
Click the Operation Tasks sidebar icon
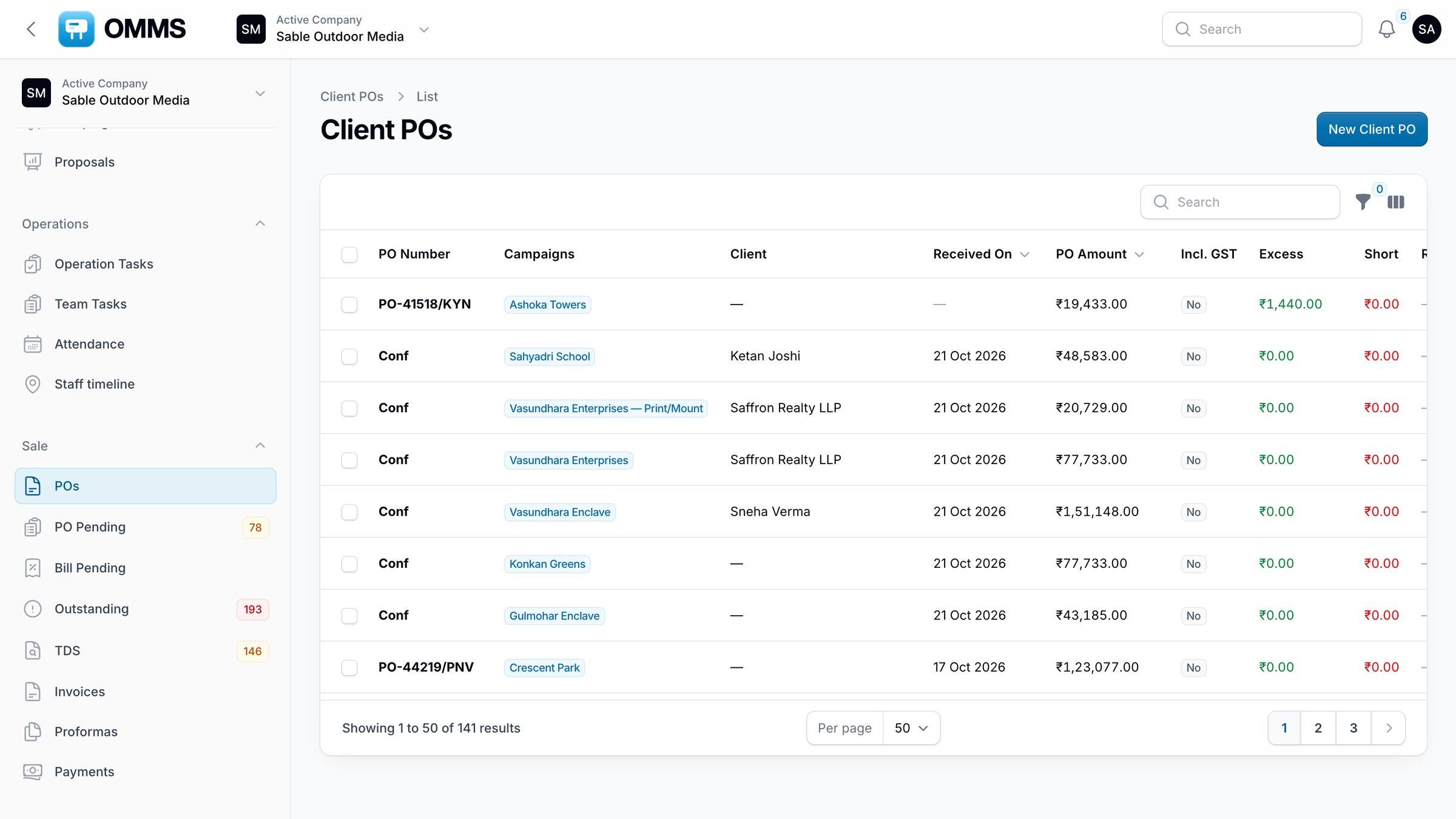(33, 264)
